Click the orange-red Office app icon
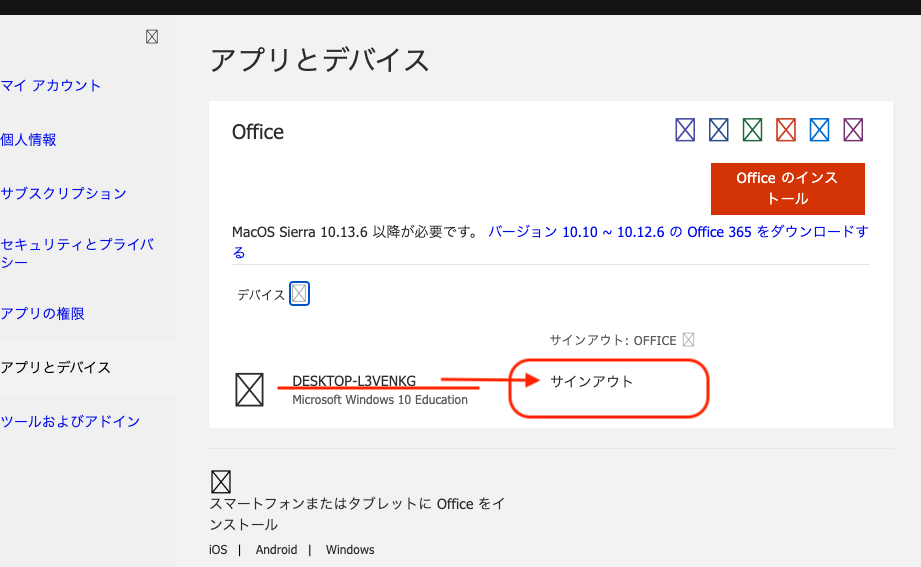This screenshot has width=921, height=567. pos(785,130)
